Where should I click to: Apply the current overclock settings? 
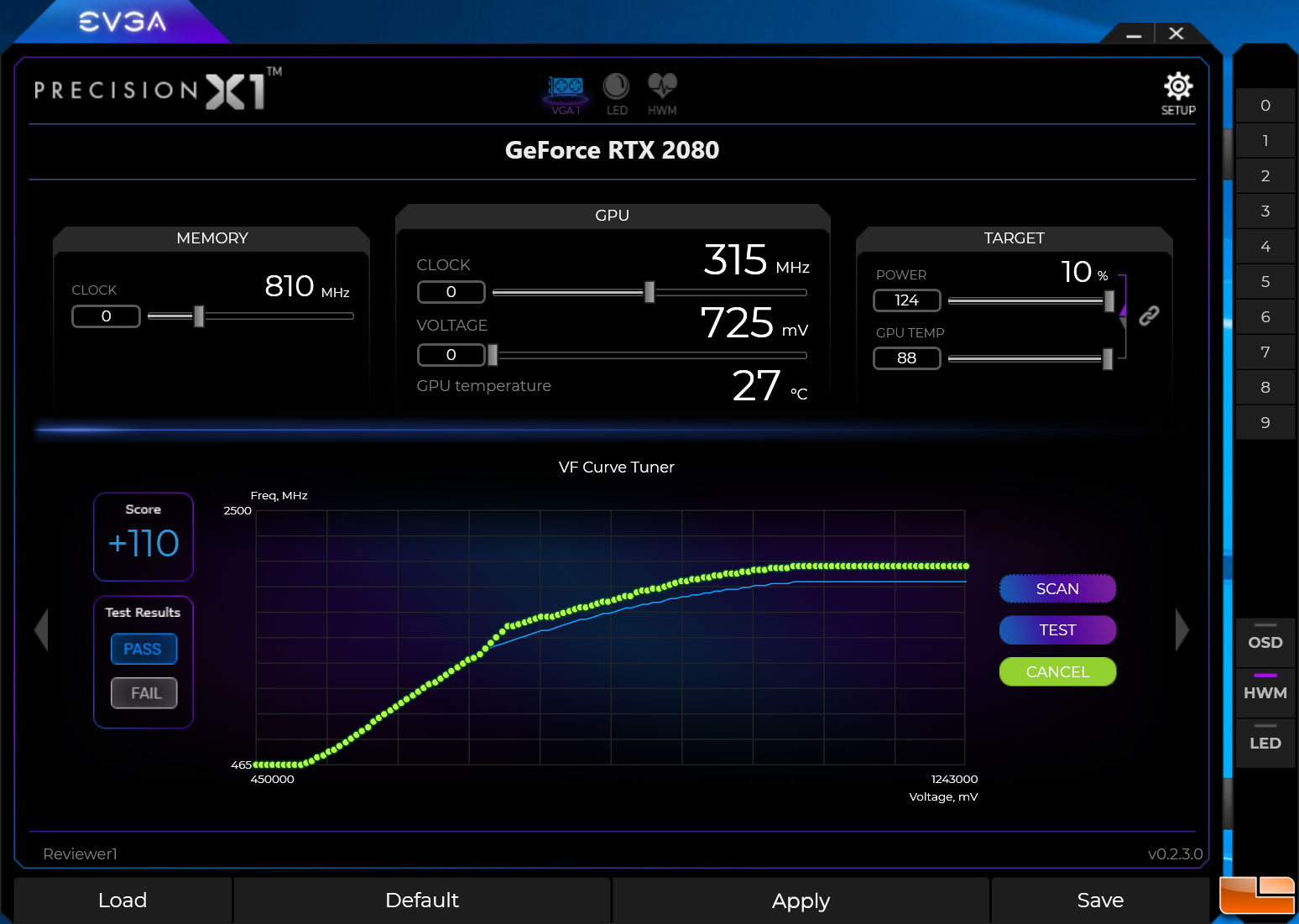pyautogui.click(x=800, y=900)
